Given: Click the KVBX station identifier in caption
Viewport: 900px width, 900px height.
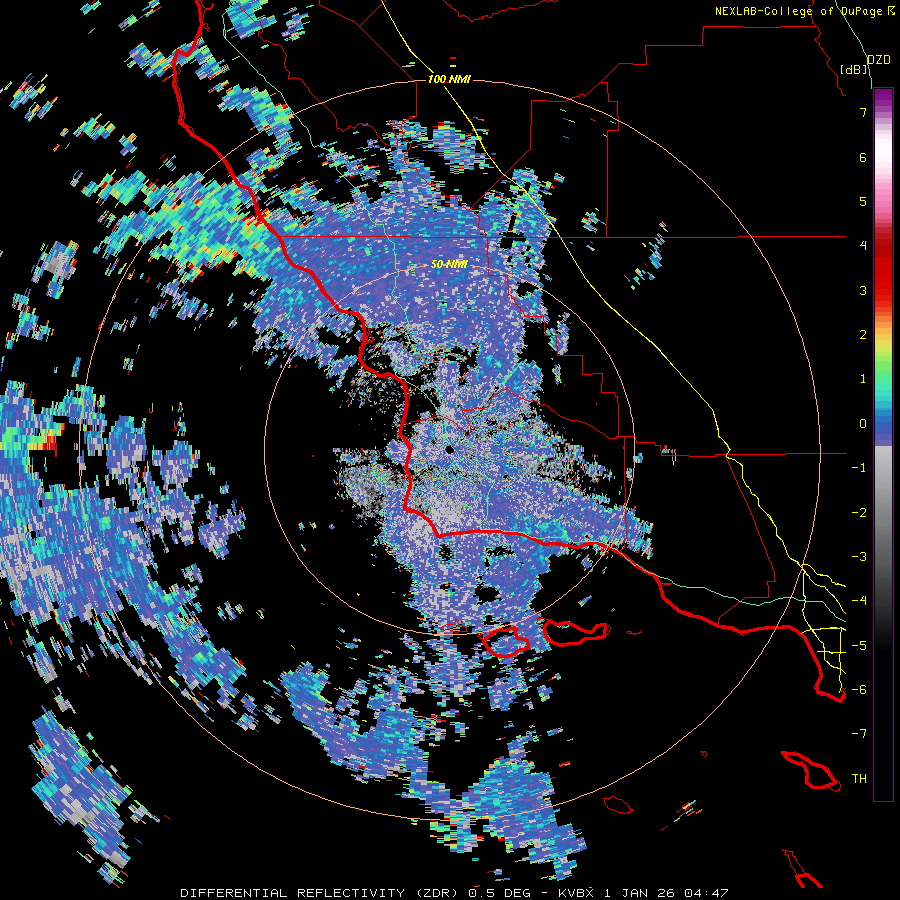Looking at the screenshot, I should tap(577, 893).
